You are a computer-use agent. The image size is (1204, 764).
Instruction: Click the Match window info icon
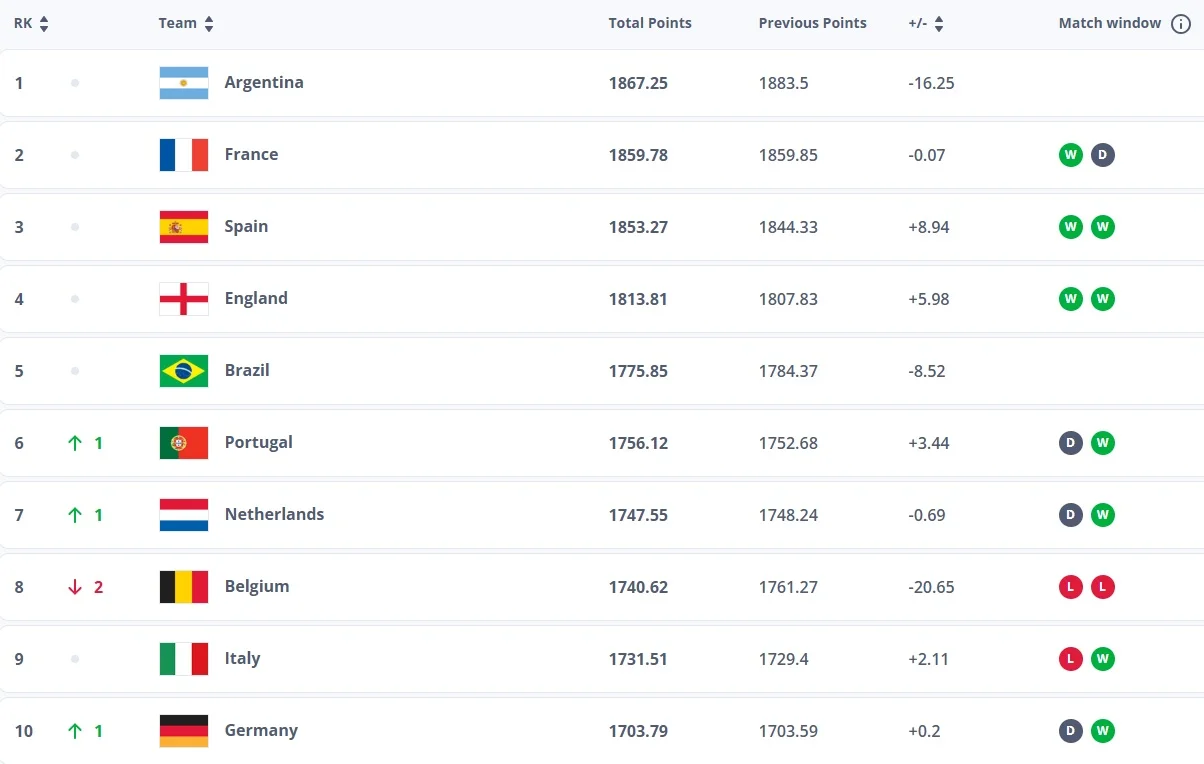[1180, 24]
